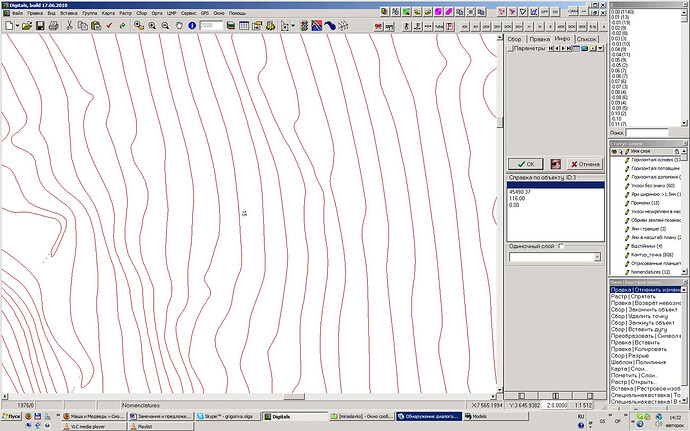Image resolution: width=690 pixels, height=431 pixels.
Task: Click the map horizontal scrollbar thumb
Action: (x=294, y=397)
